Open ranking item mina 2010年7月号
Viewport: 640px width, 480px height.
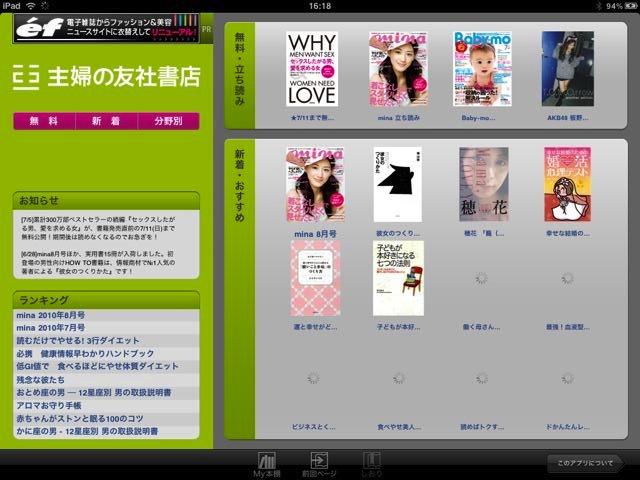(106, 328)
